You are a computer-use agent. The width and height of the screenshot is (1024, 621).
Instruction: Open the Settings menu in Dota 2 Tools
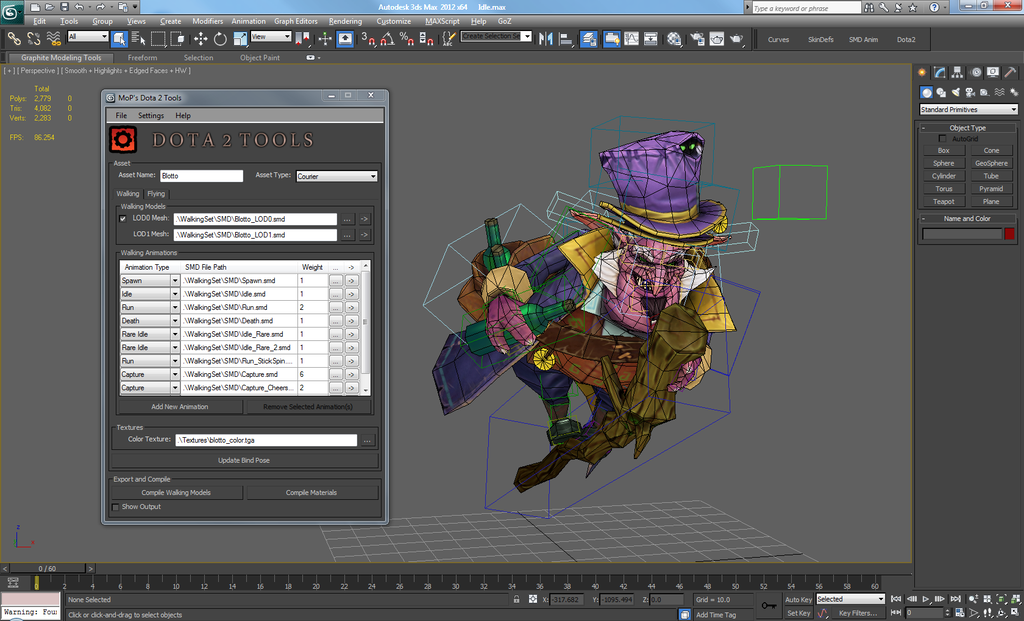151,116
